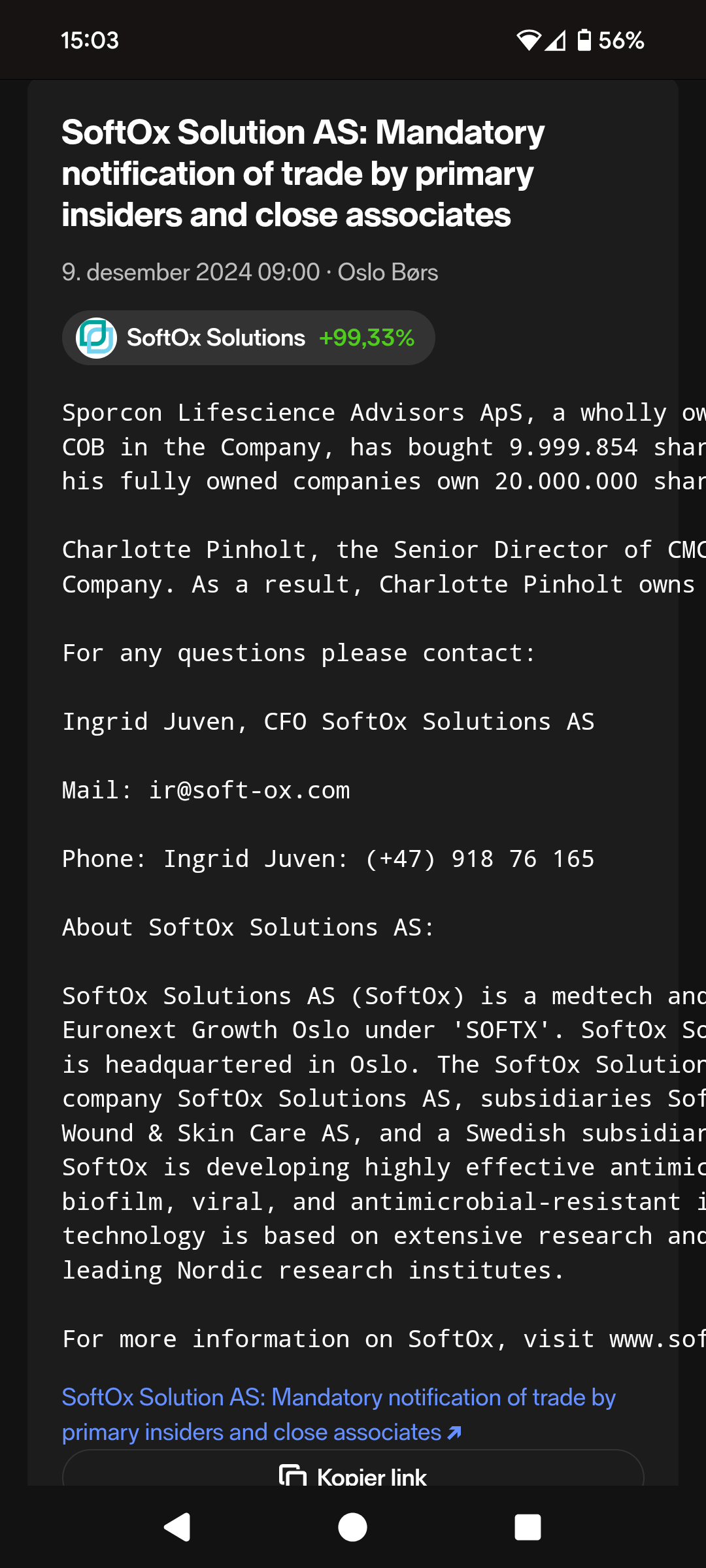The image size is (706, 1568).
Task: Tap the Wi-Fi status icon
Action: [x=528, y=41]
